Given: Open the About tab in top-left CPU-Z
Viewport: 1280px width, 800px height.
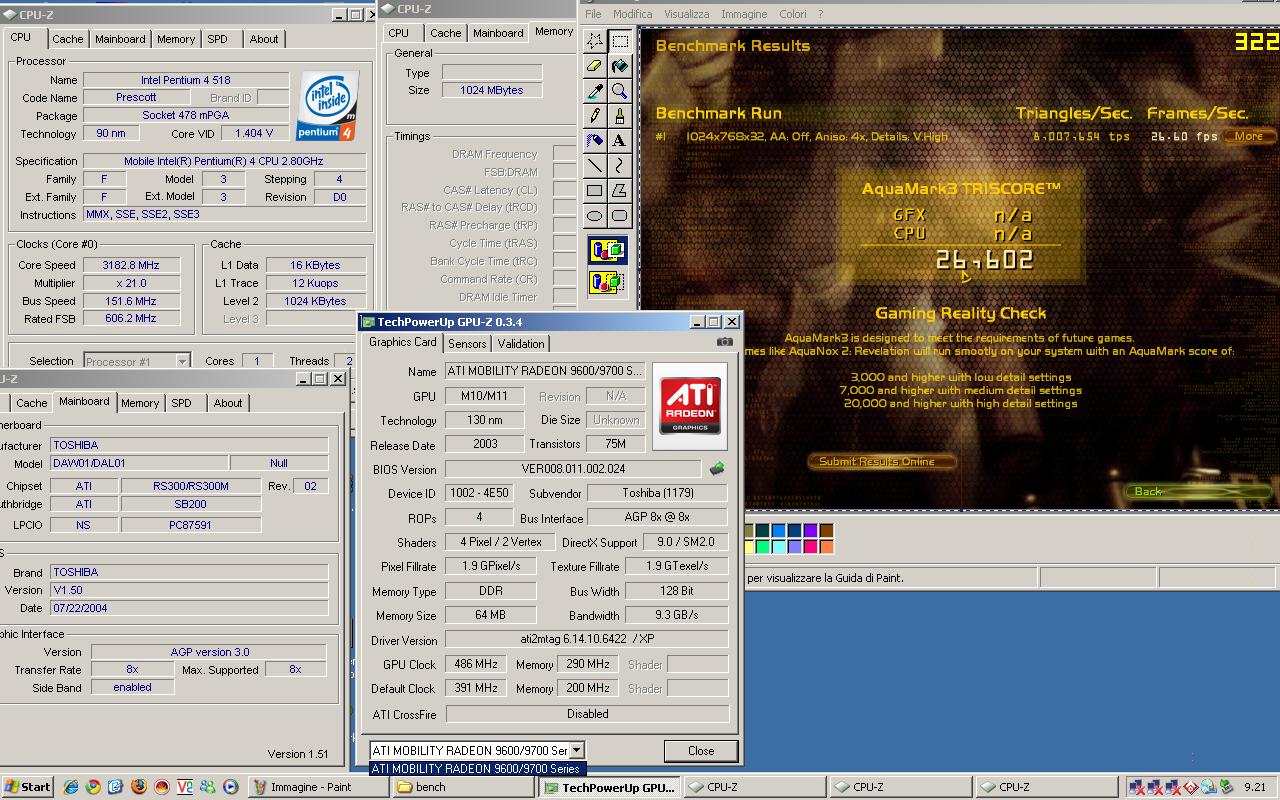Looking at the screenshot, I should tap(264, 39).
